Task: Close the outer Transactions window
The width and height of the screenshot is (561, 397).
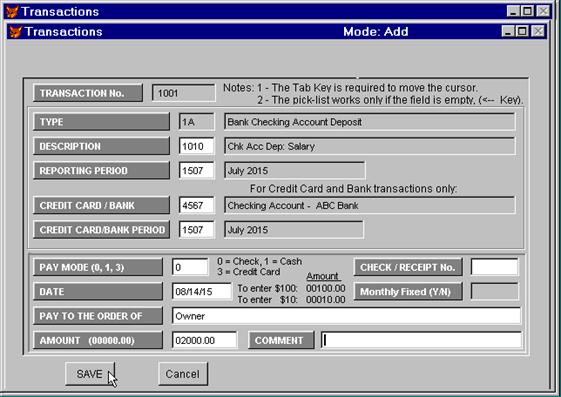Action: click(543, 11)
